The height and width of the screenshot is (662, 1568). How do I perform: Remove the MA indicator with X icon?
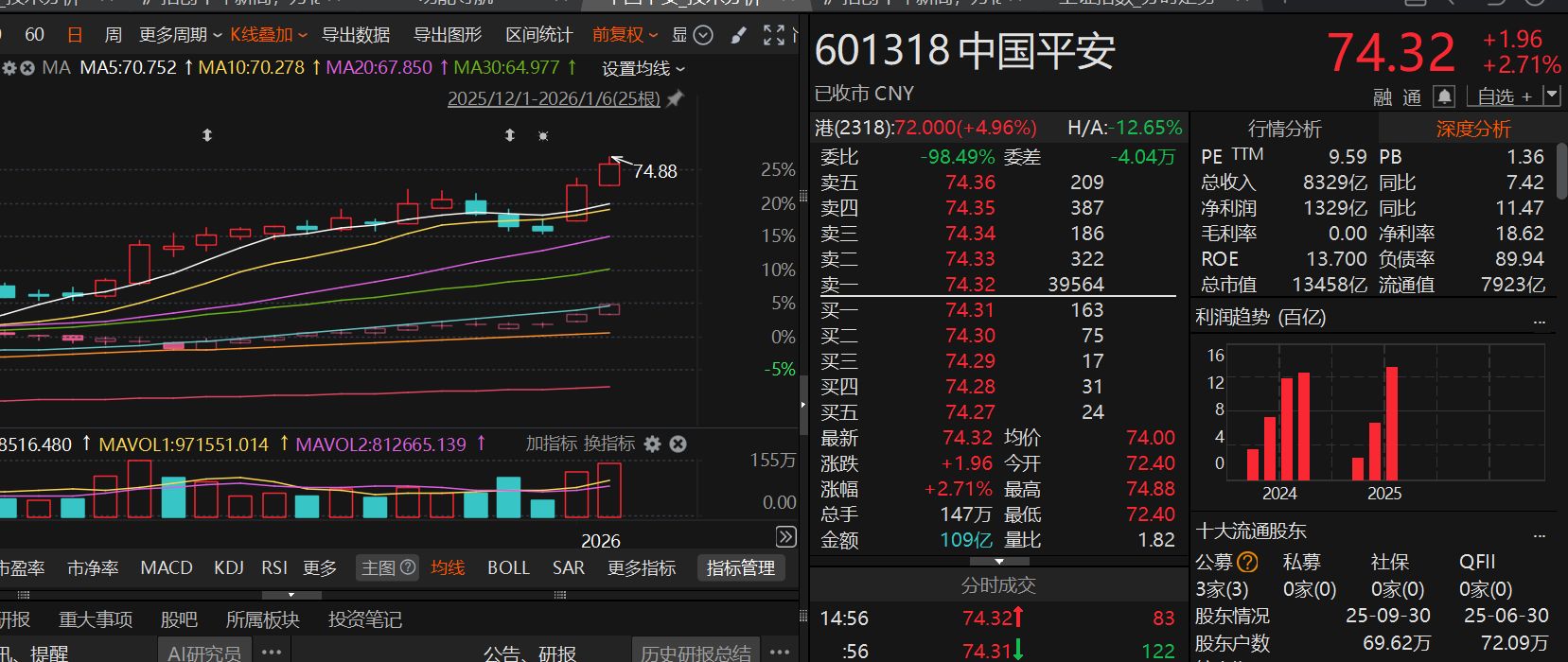(x=27, y=68)
